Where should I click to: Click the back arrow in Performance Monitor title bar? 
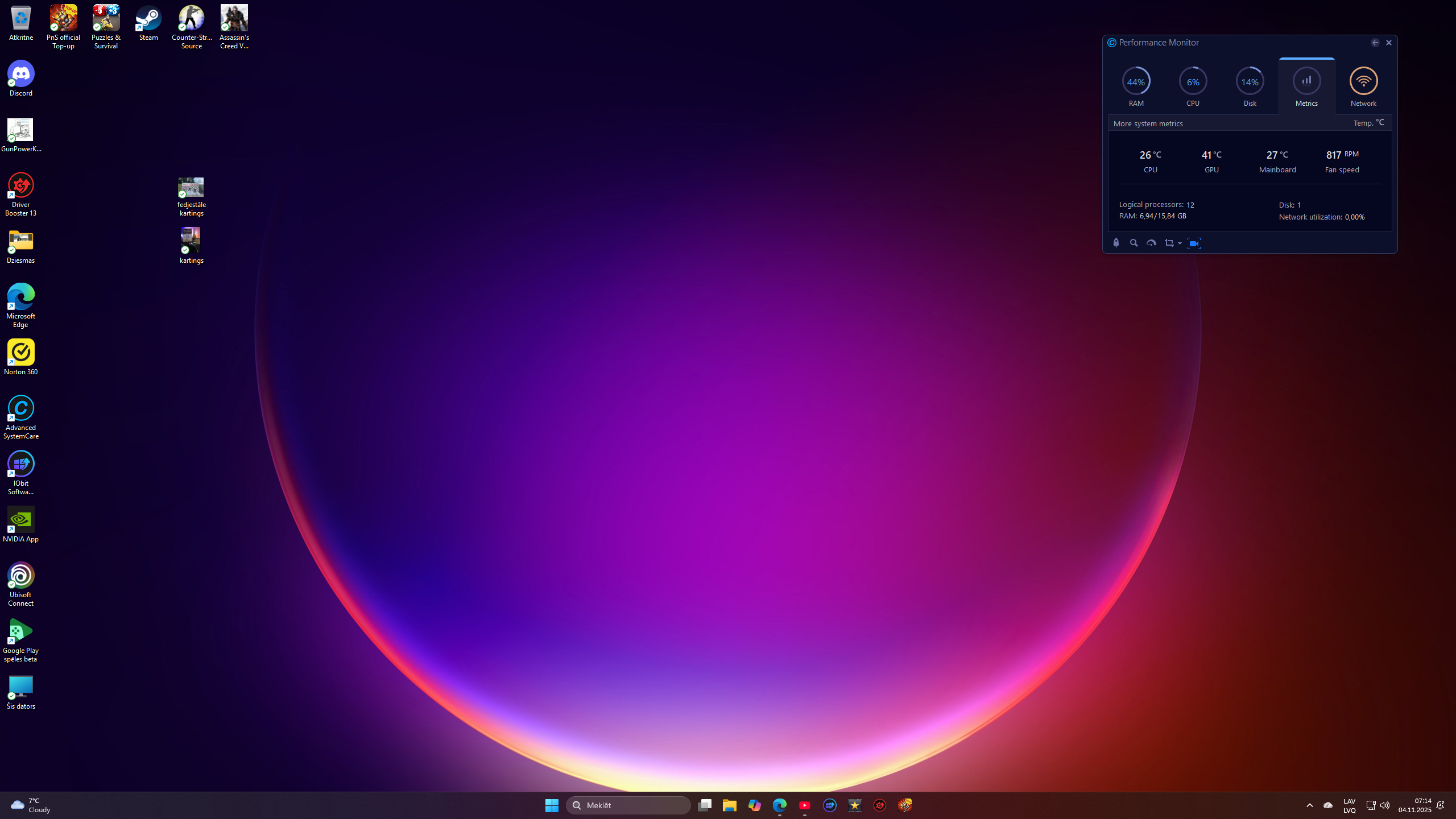click(1375, 43)
